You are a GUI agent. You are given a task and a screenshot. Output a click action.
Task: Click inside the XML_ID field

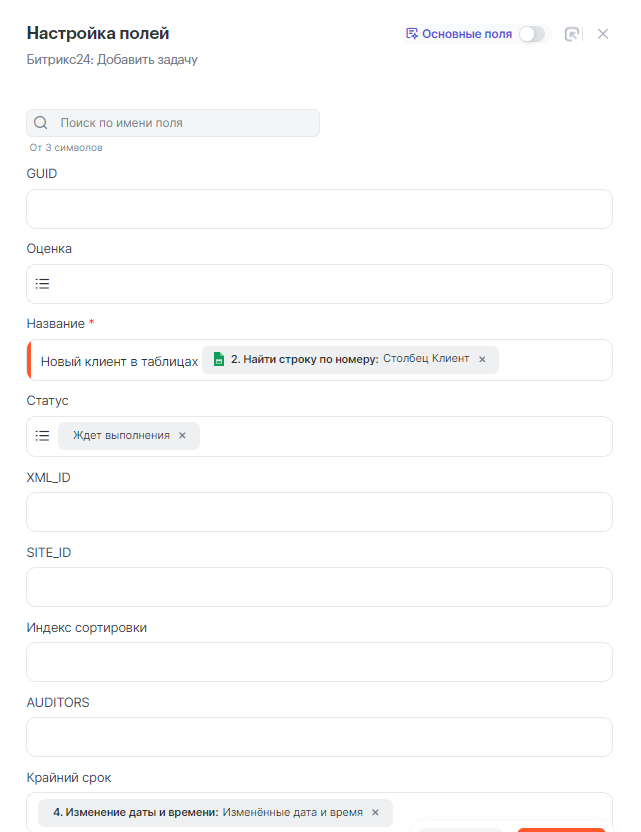click(319, 512)
